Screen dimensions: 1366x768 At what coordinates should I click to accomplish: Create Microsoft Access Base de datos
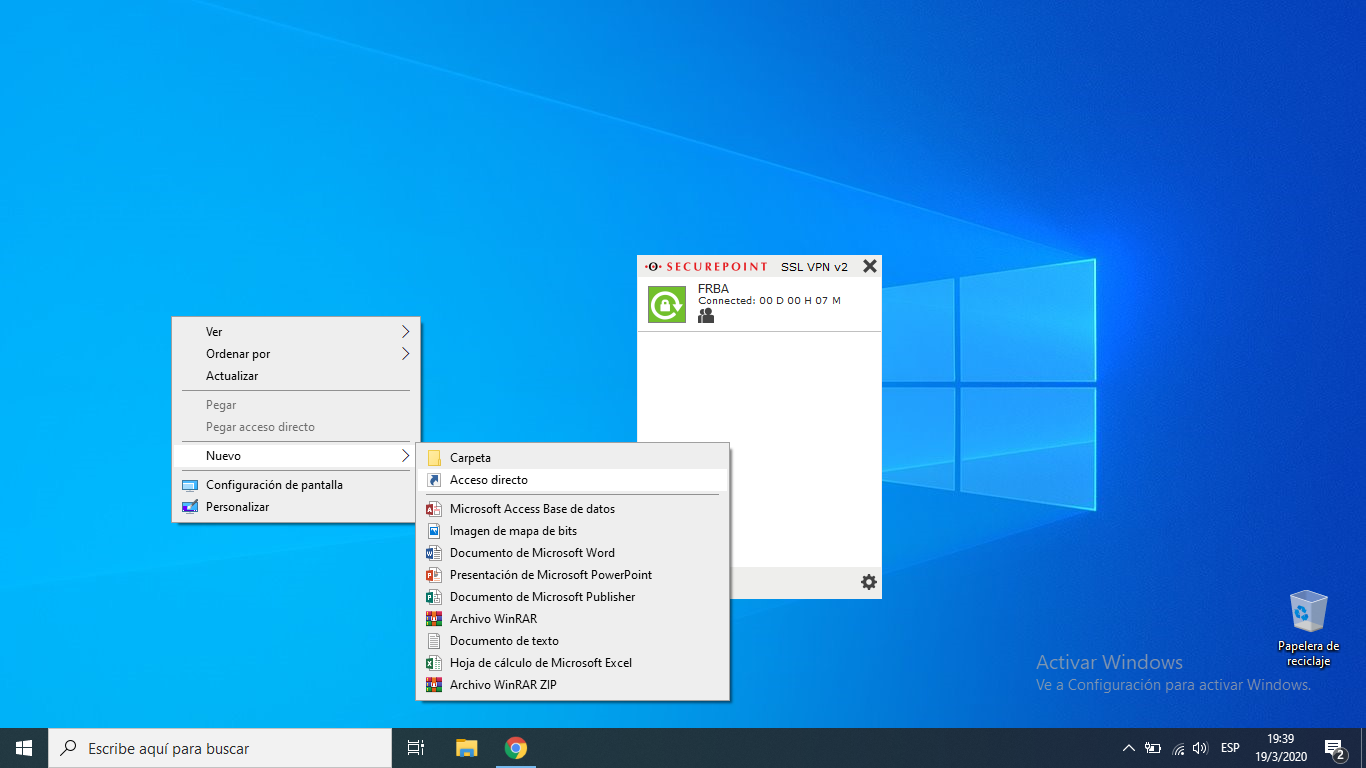click(x=573, y=509)
